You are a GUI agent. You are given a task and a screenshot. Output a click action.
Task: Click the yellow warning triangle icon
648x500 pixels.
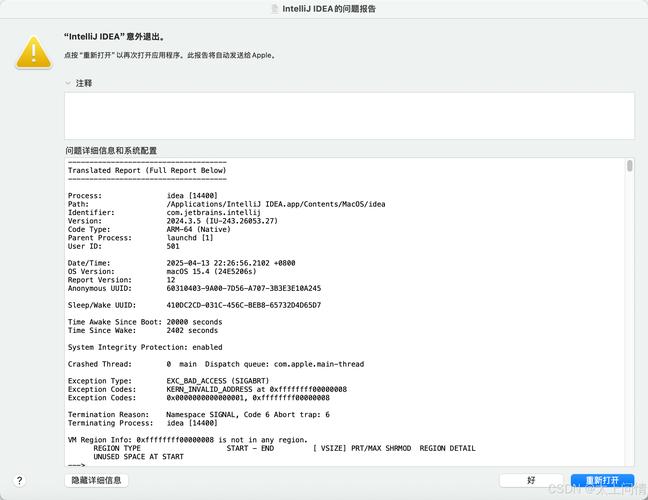(33, 50)
